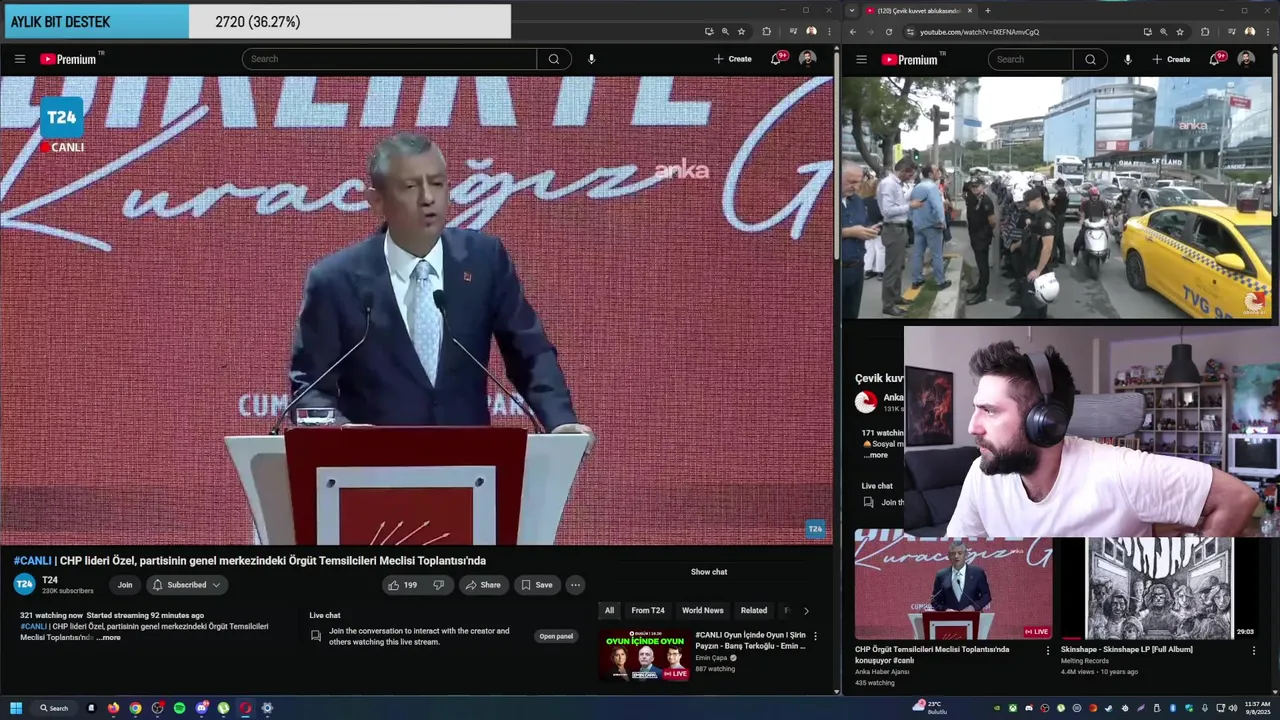Expand description with ...more under T24 video
Viewport: 1280px width, 720px height.
[x=109, y=637]
